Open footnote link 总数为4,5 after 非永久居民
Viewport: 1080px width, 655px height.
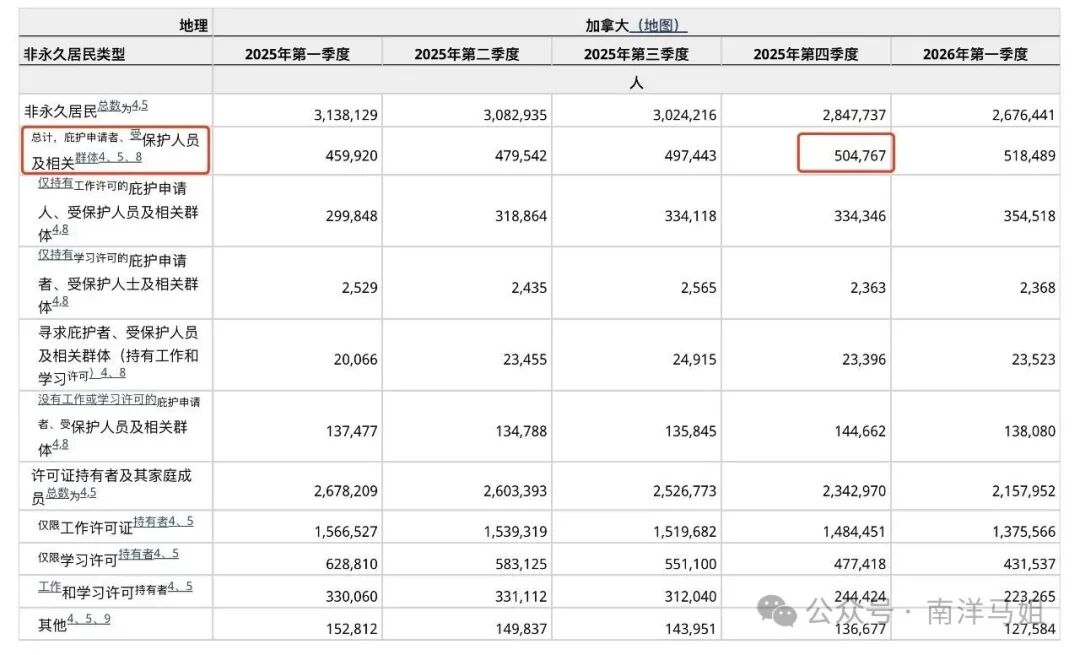click(123, 105)
